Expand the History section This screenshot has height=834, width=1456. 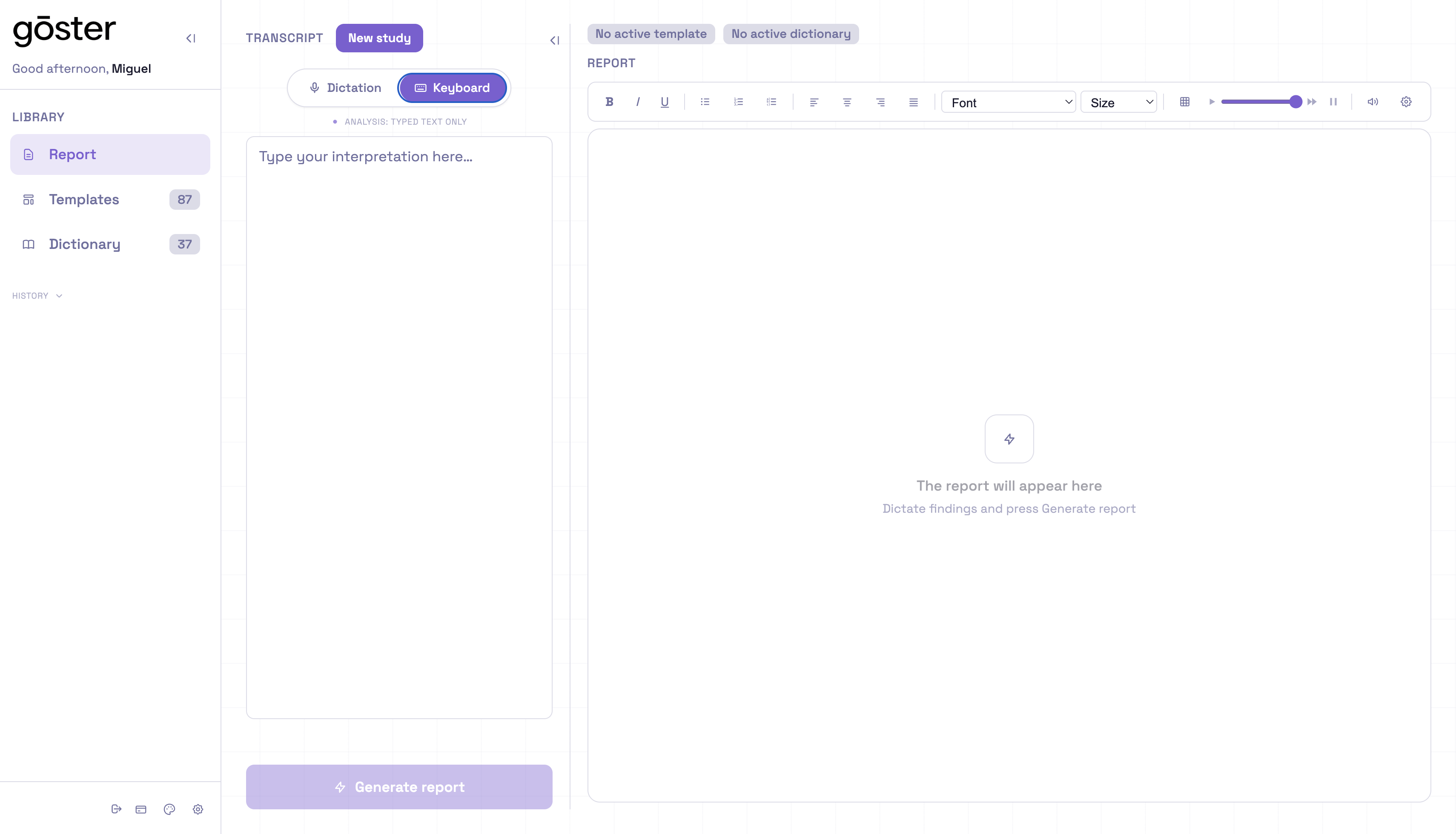pyautogui.click(x=37, y=296)
